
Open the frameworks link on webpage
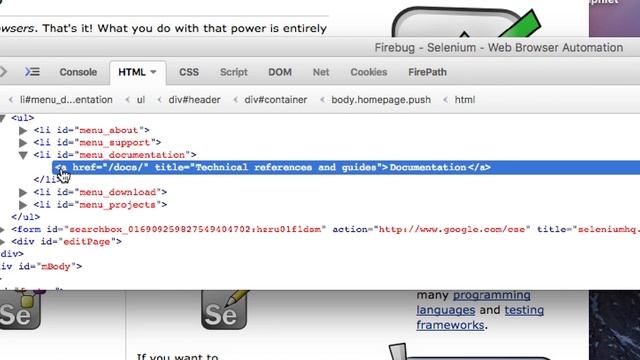point(450,325)
